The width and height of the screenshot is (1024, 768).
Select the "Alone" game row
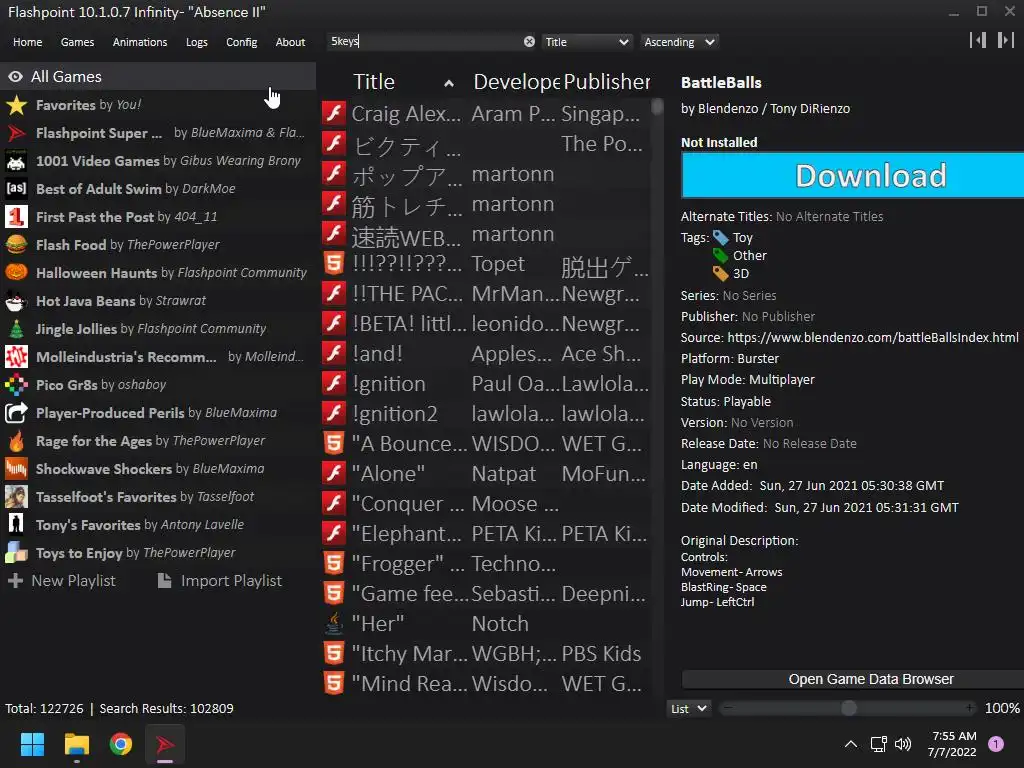(x=486, y=473)
